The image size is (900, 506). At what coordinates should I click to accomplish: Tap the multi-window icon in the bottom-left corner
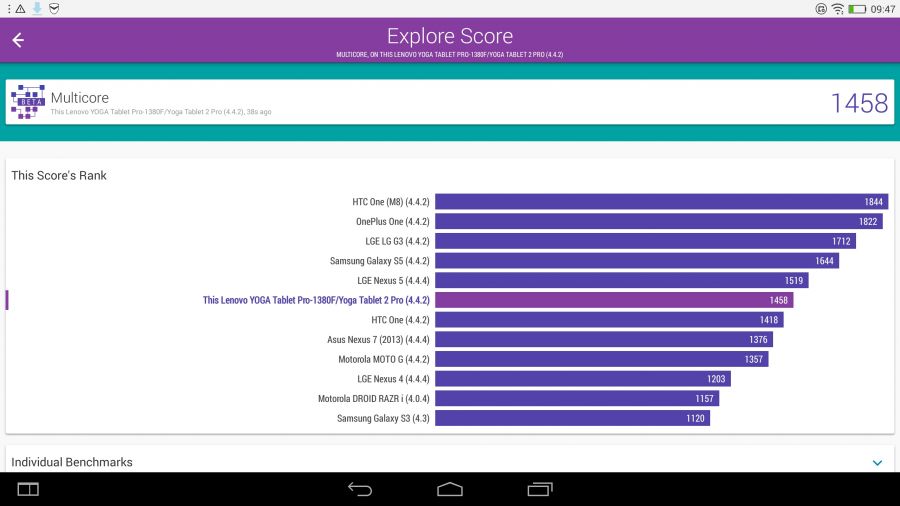pos(28,489)
